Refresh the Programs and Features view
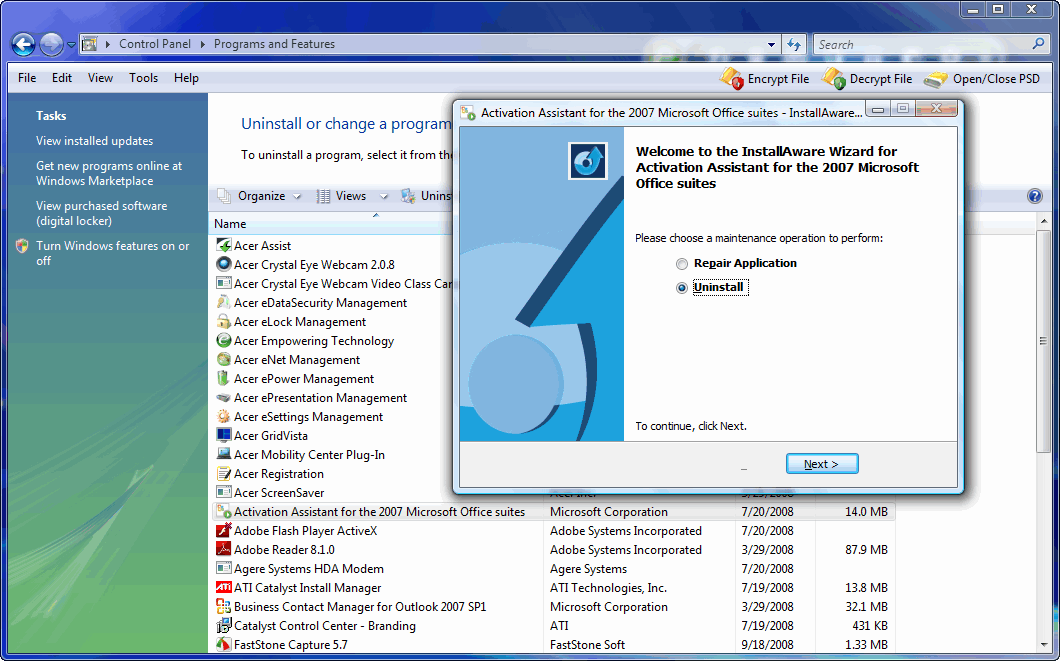 coord(794,45)
